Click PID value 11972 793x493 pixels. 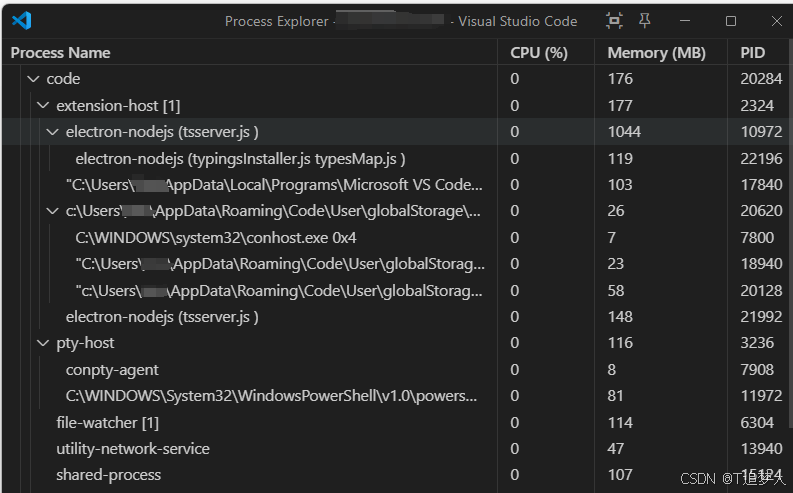[x=761, y=396]
